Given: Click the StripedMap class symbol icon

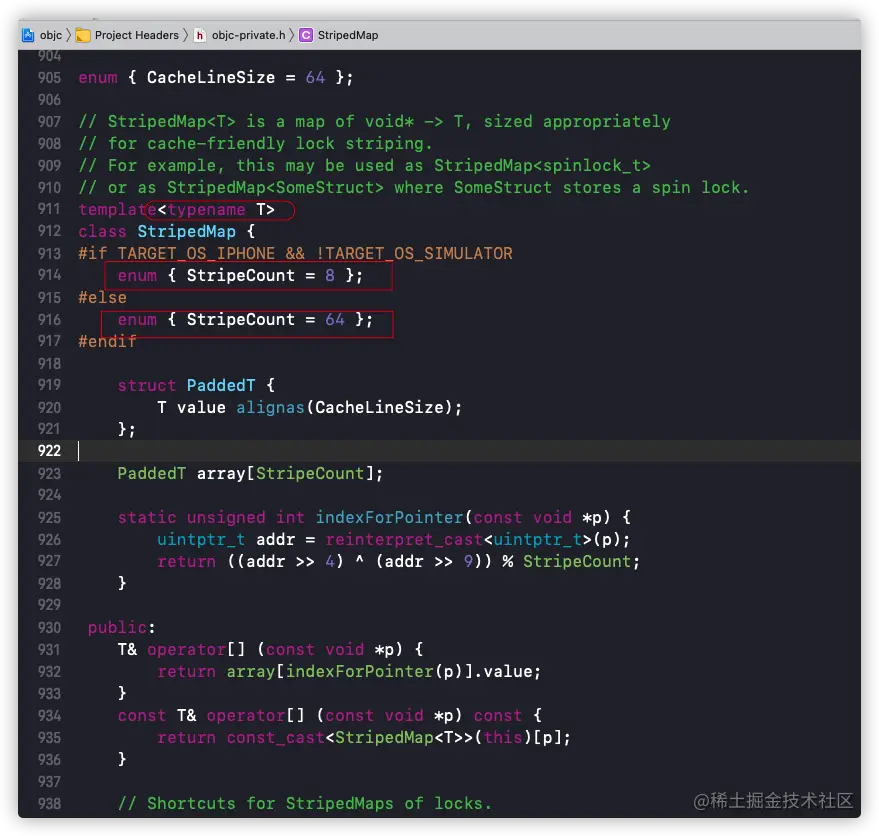Looking at the screenshot, I should click(306, 35).
